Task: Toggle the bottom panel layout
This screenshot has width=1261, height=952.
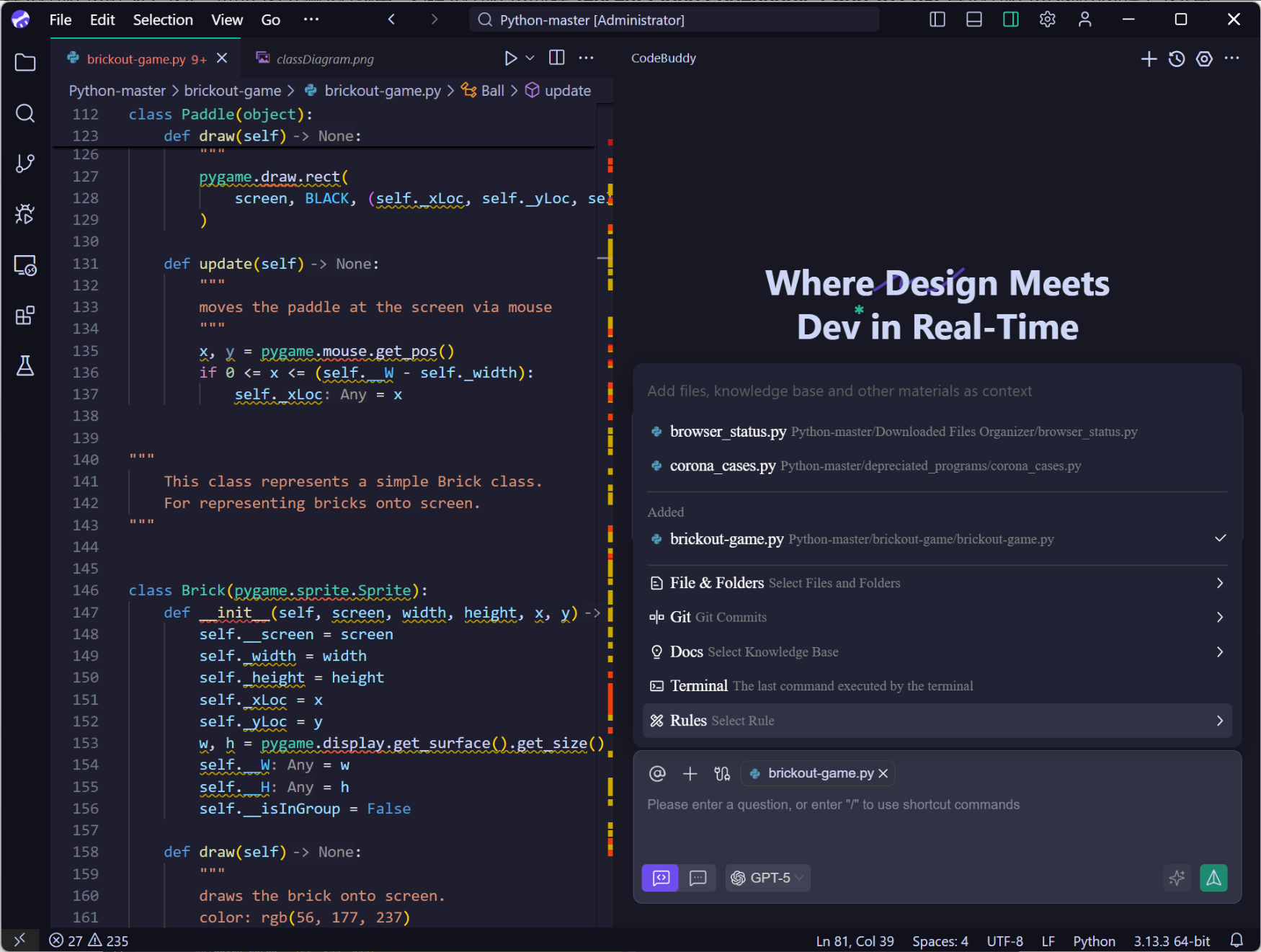Action: (974, 19)
